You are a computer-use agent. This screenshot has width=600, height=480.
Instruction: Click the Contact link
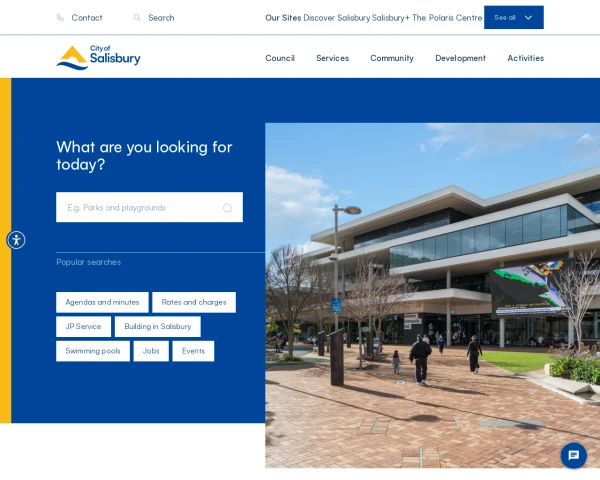87,18
